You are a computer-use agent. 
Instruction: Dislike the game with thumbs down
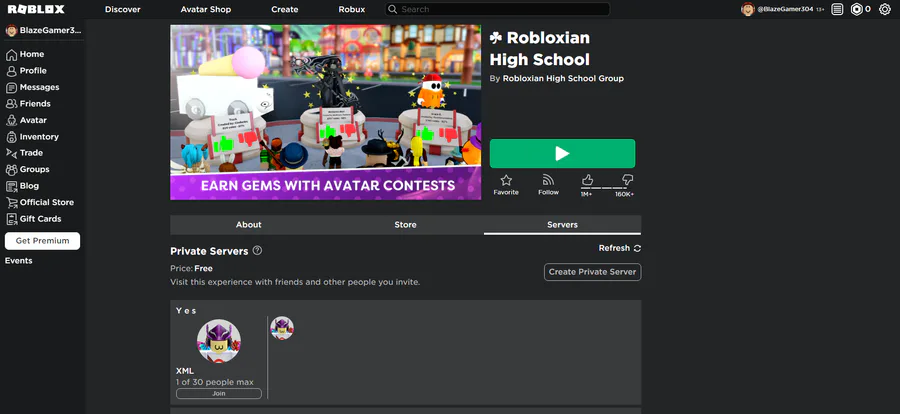pos(627,180)
